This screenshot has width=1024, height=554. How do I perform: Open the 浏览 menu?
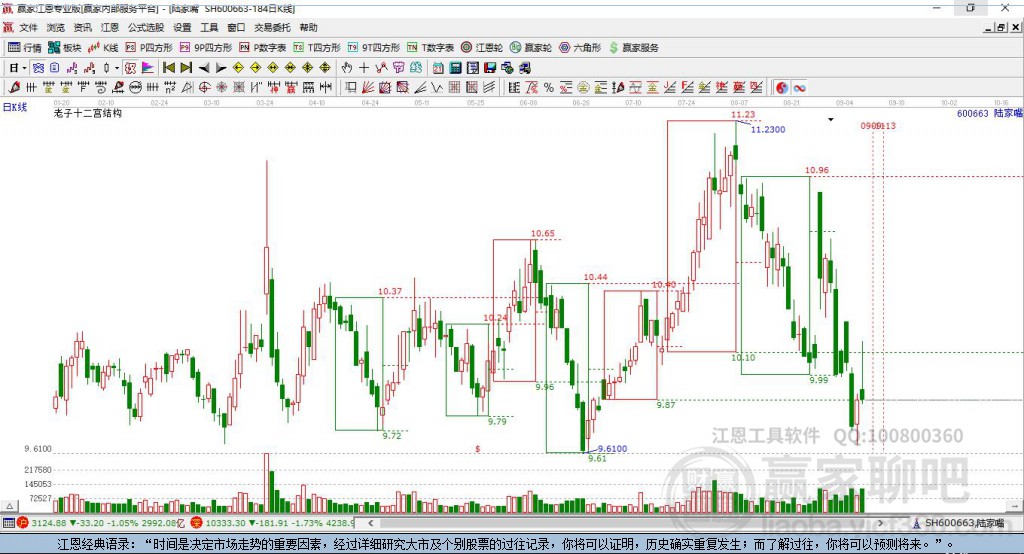[x=56, y=27]
